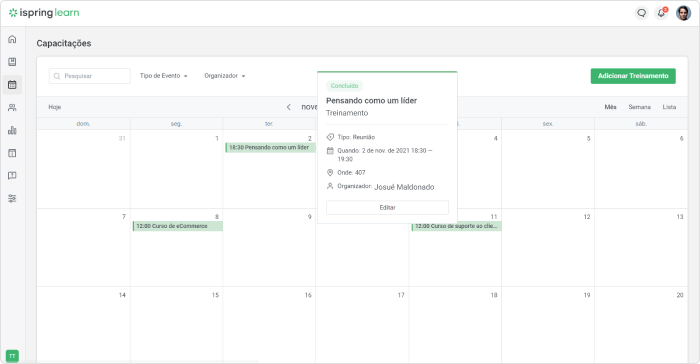Select day 12 in calendar
Screen dimensions: 700x364
[548, 247]
